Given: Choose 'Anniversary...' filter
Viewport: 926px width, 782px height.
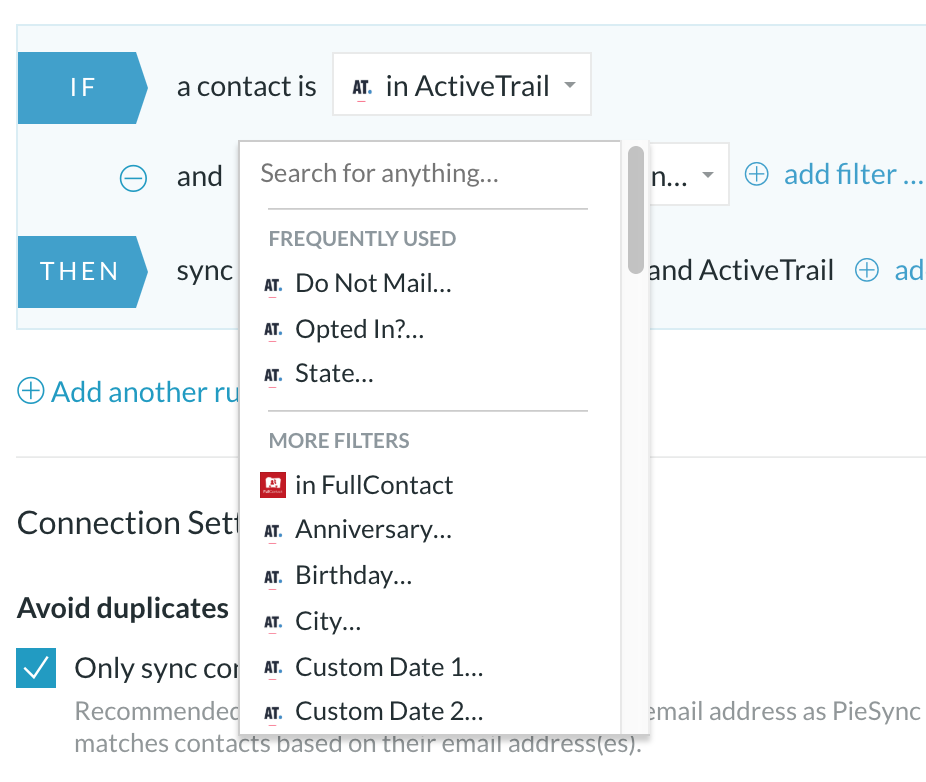Looking at the screenshot, I should (x=373, y=529).
